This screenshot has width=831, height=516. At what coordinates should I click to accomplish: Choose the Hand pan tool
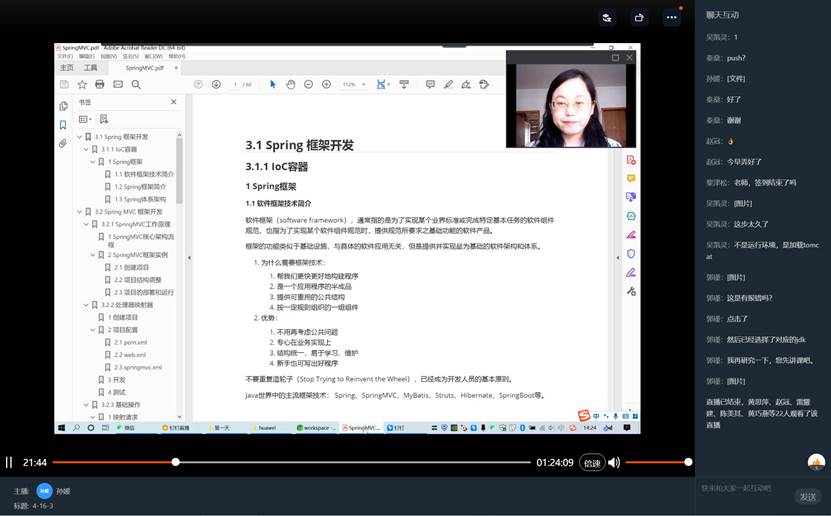tap(290, 84)
